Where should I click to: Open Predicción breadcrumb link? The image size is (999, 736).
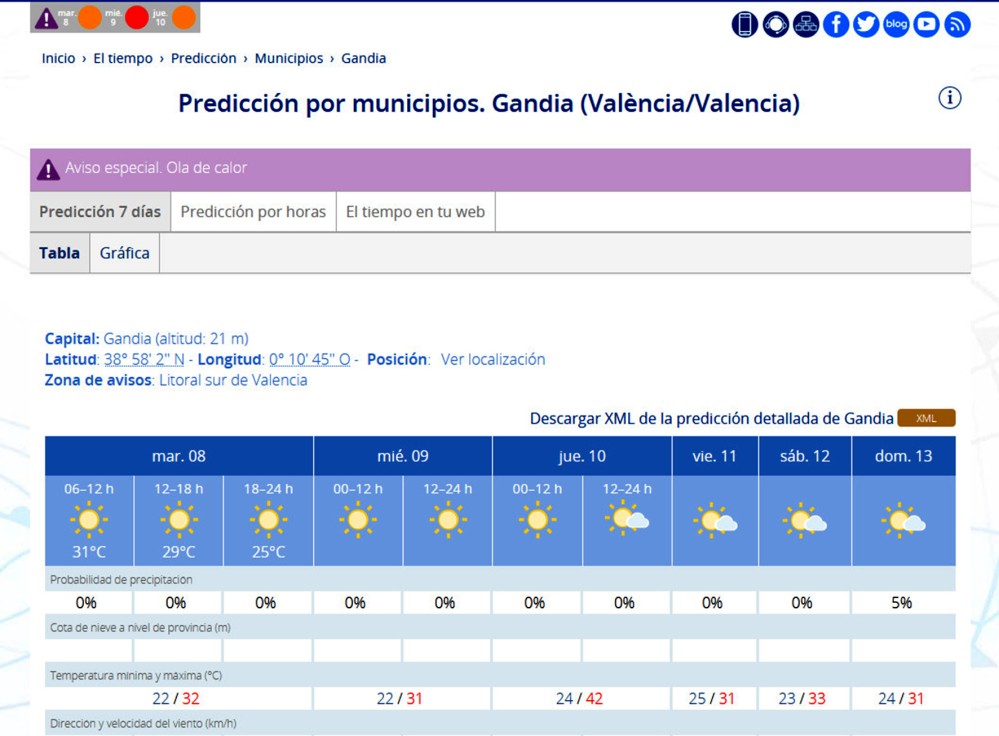[x=203, y=58]
